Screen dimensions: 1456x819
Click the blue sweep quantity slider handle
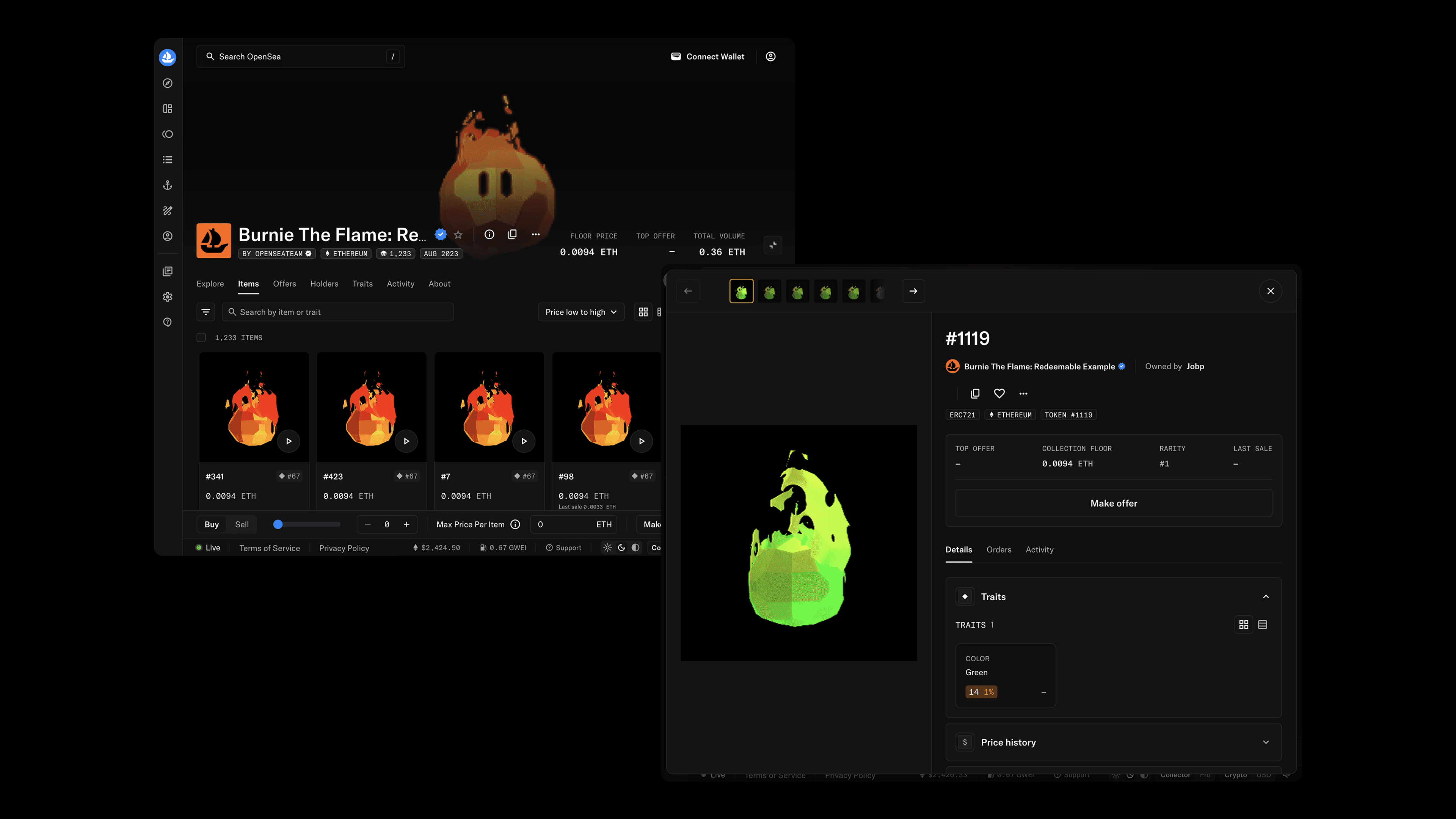pyautogui.click(x=278, y=524)
